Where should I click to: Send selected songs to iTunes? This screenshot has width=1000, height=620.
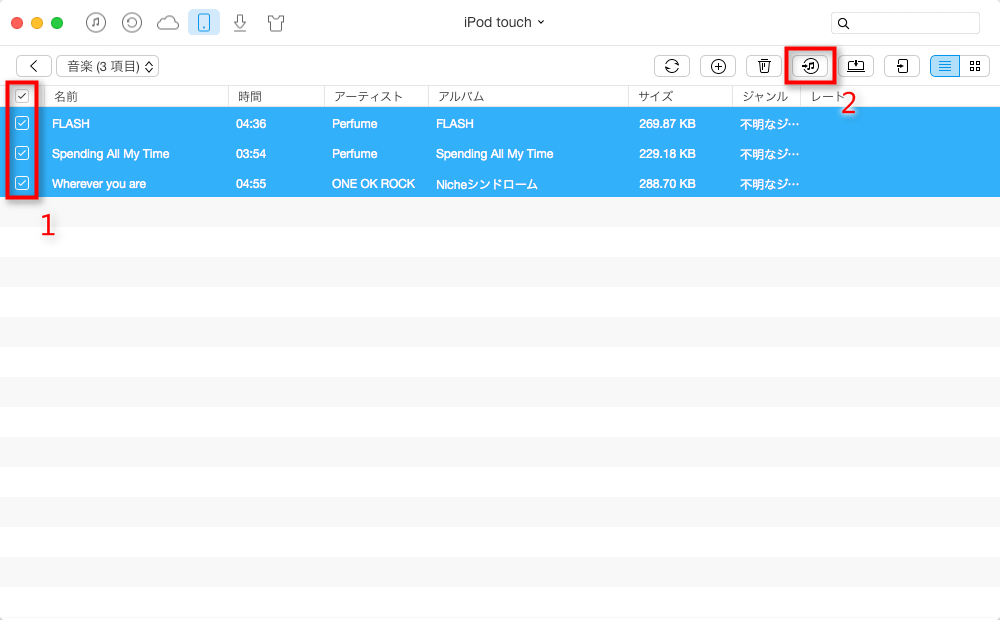(x=810, y=66)
